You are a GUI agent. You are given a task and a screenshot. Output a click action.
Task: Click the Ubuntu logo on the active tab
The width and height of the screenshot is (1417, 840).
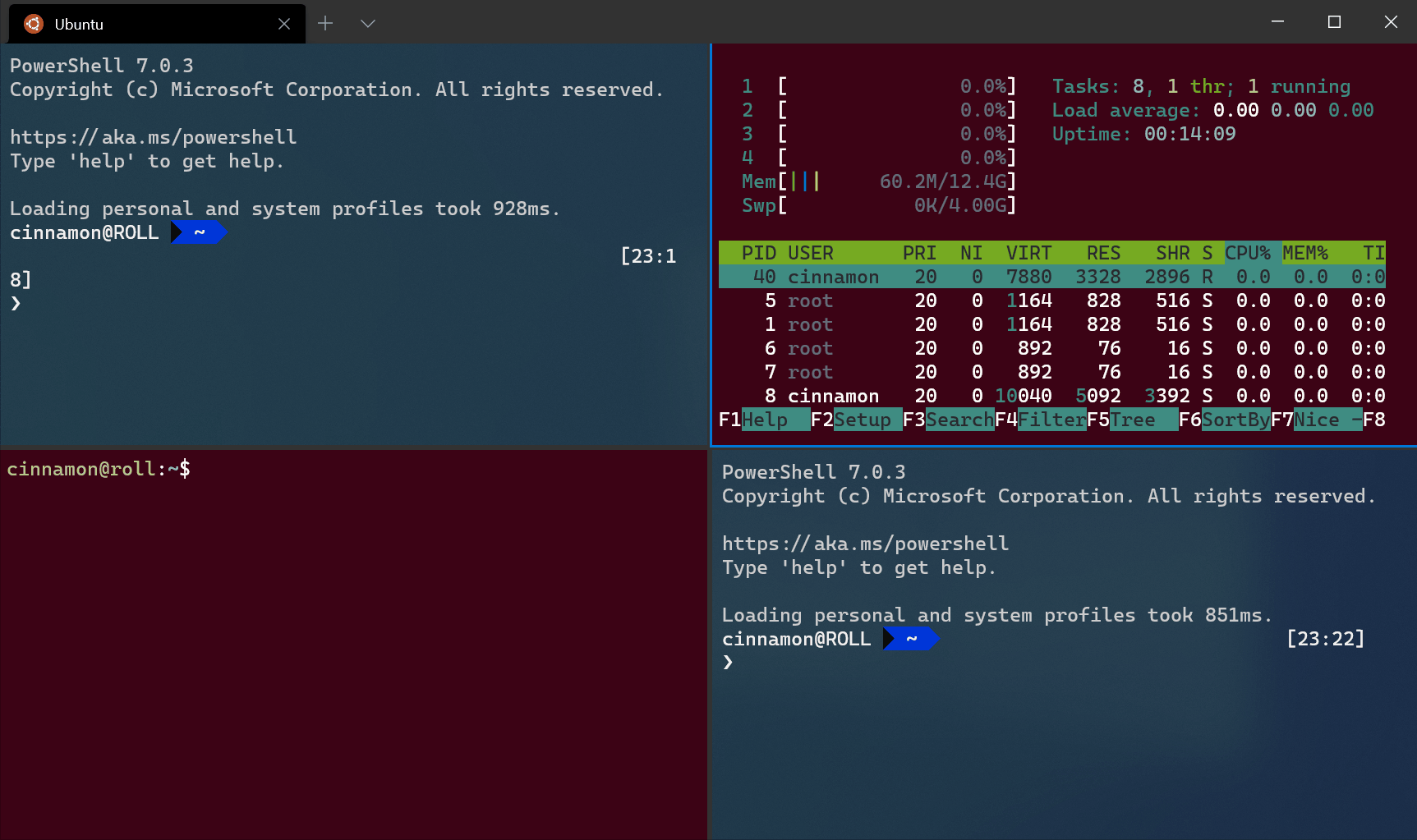pos(33,24)
